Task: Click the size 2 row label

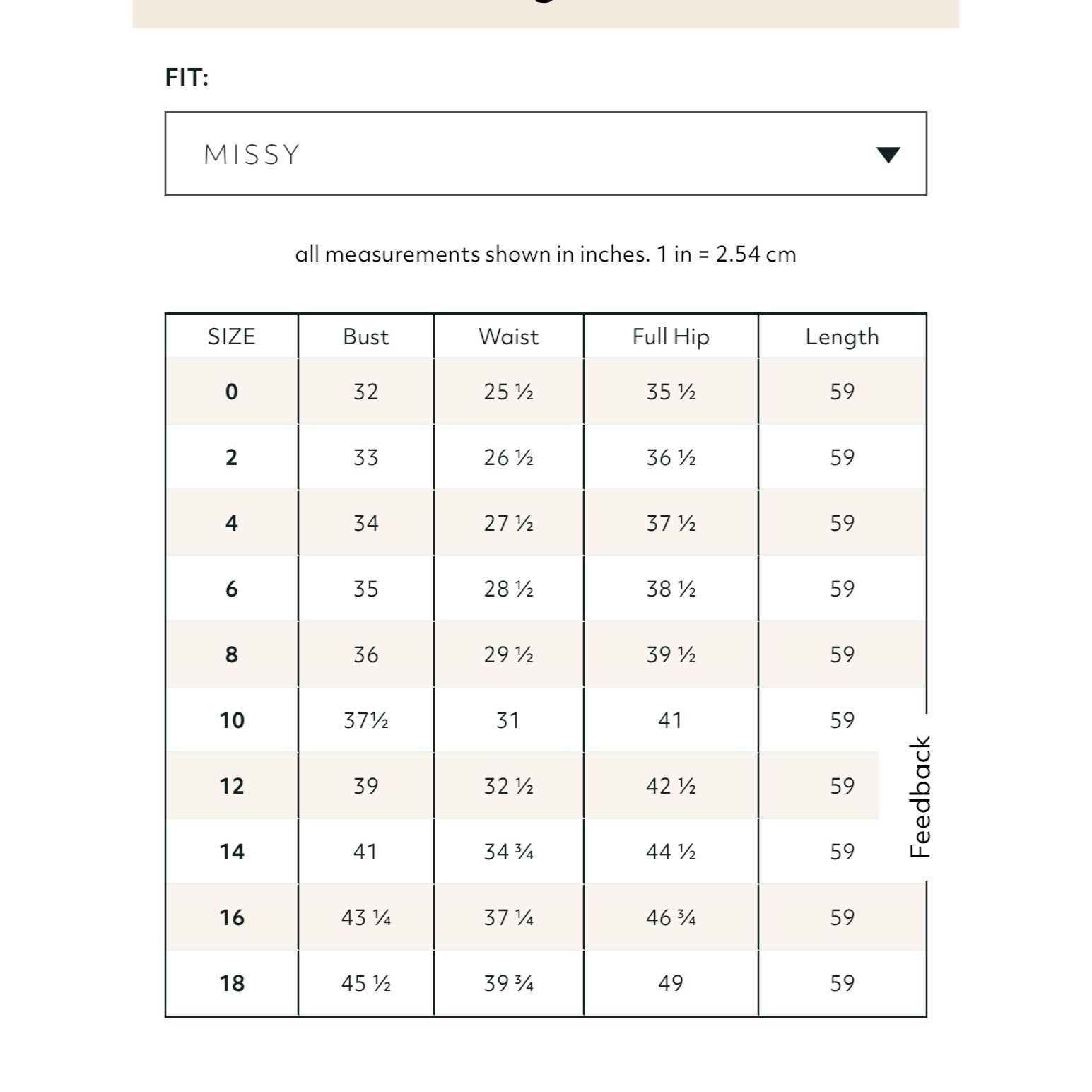Action: tap(231, 457)
